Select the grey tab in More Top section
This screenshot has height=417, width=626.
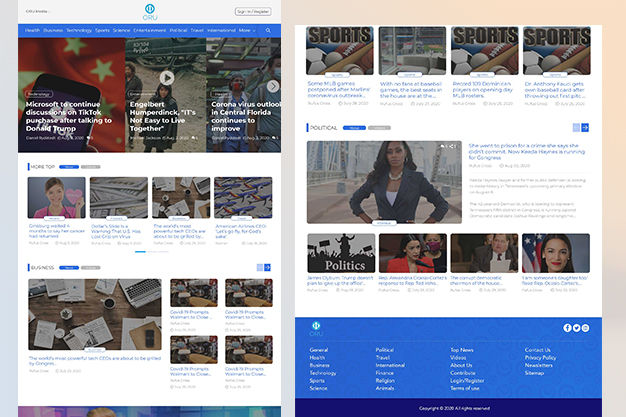click(x=91, y=167)
